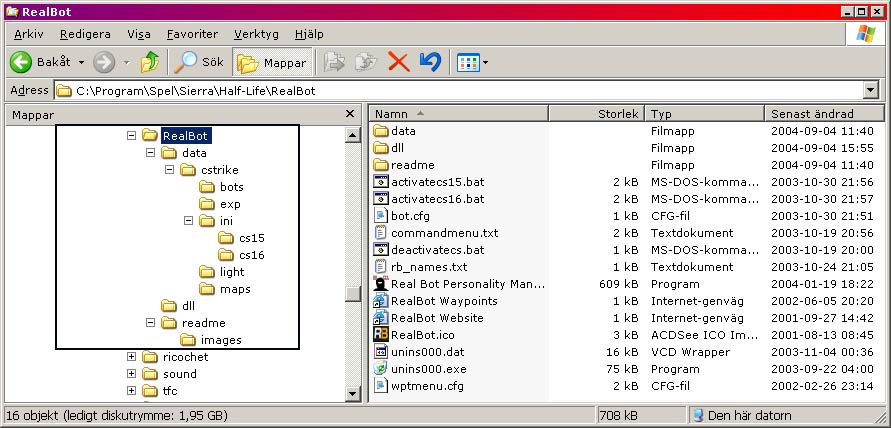Click the Den här datorn status bar entry
The image size is (891, 428).
point(743,415)
